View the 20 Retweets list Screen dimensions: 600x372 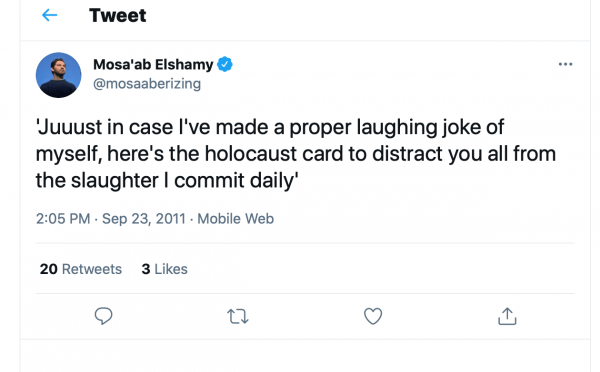81,269
